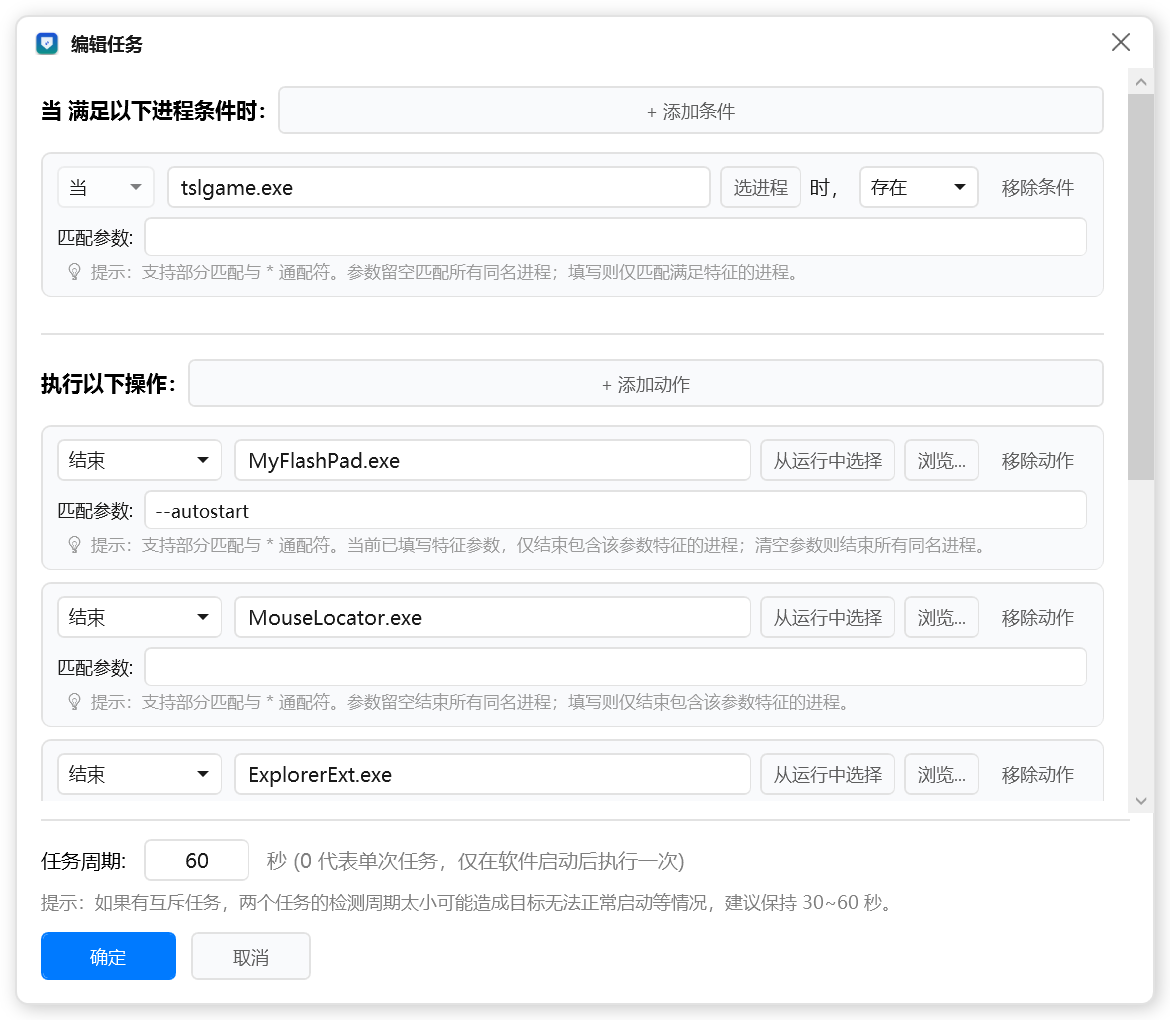1170x1020 pixels.
Task: Click the 取消 button
Action: [251, 956]
